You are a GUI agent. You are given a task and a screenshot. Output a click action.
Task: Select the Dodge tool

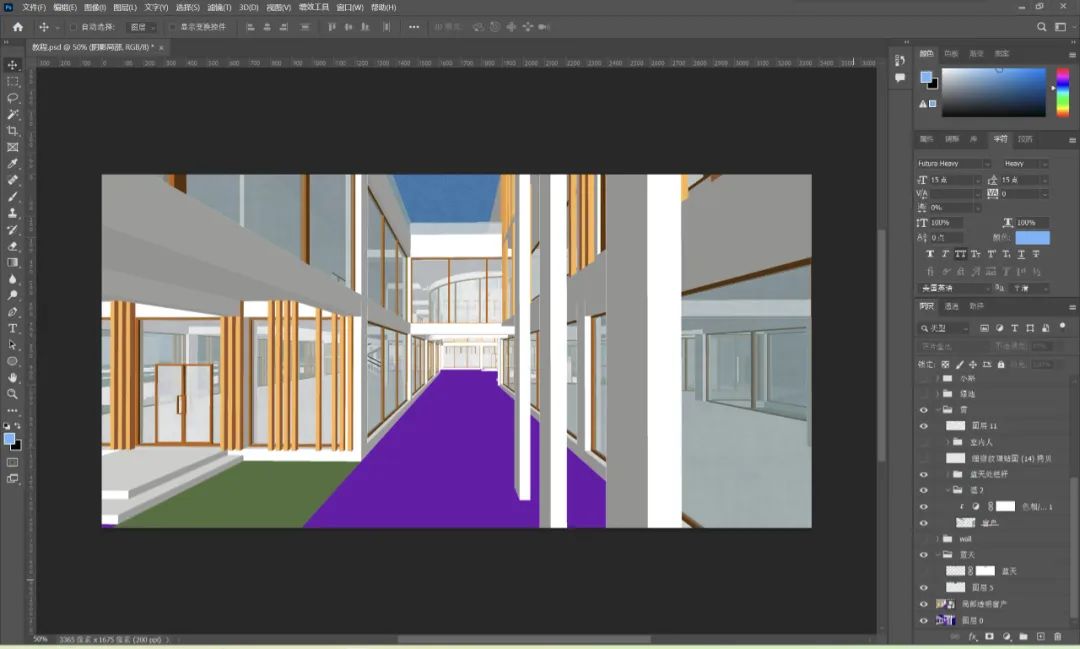pyautogui.click(x=12, y=296)
